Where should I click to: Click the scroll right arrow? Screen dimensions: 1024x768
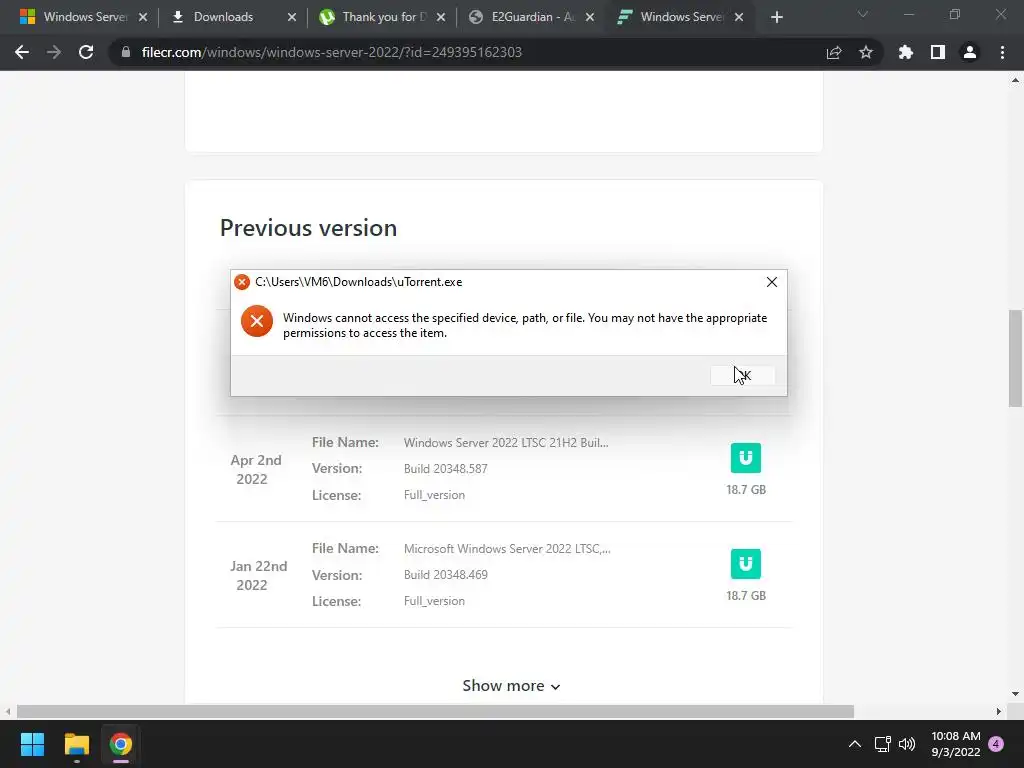coord(999,711)
